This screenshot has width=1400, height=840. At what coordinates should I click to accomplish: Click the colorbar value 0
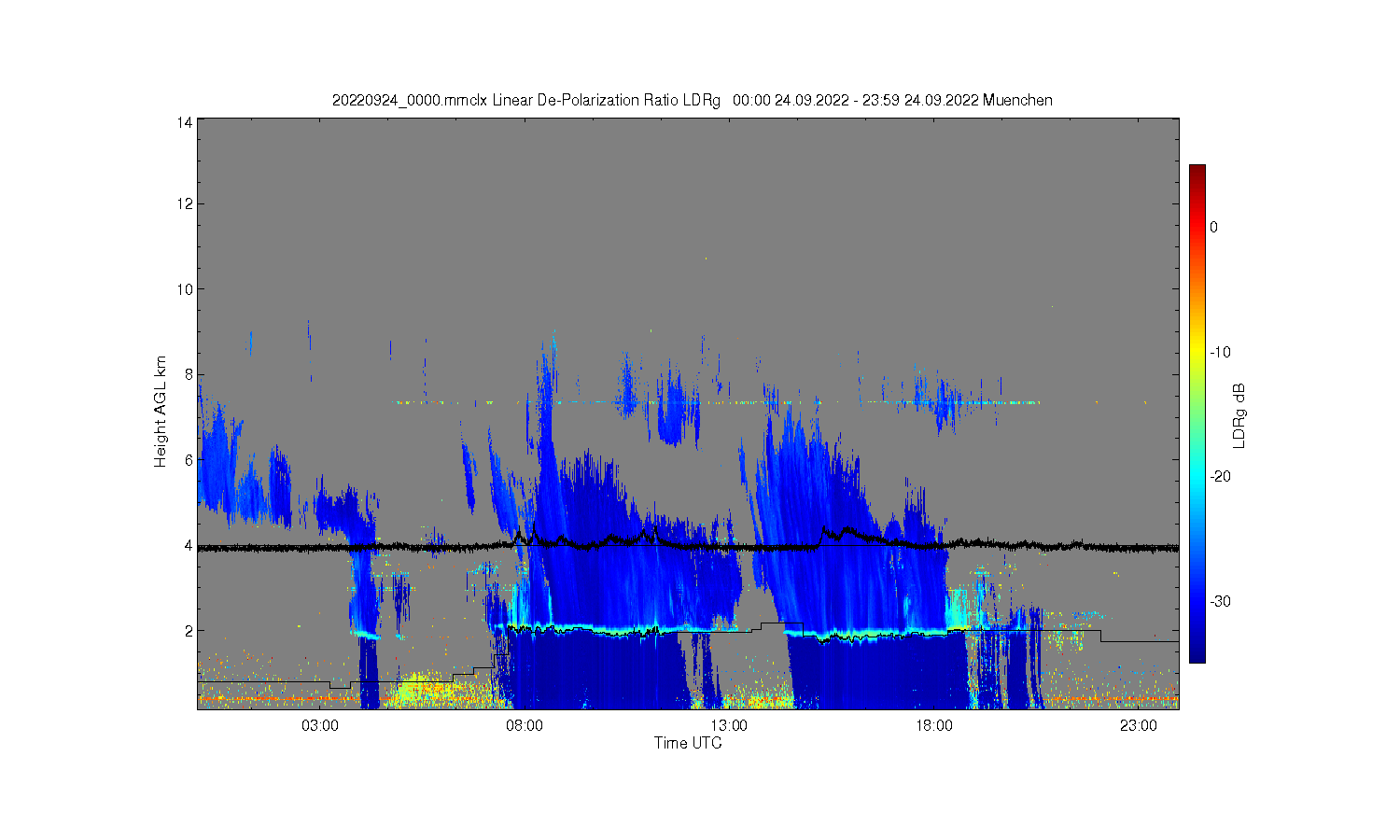(1213, 227)
